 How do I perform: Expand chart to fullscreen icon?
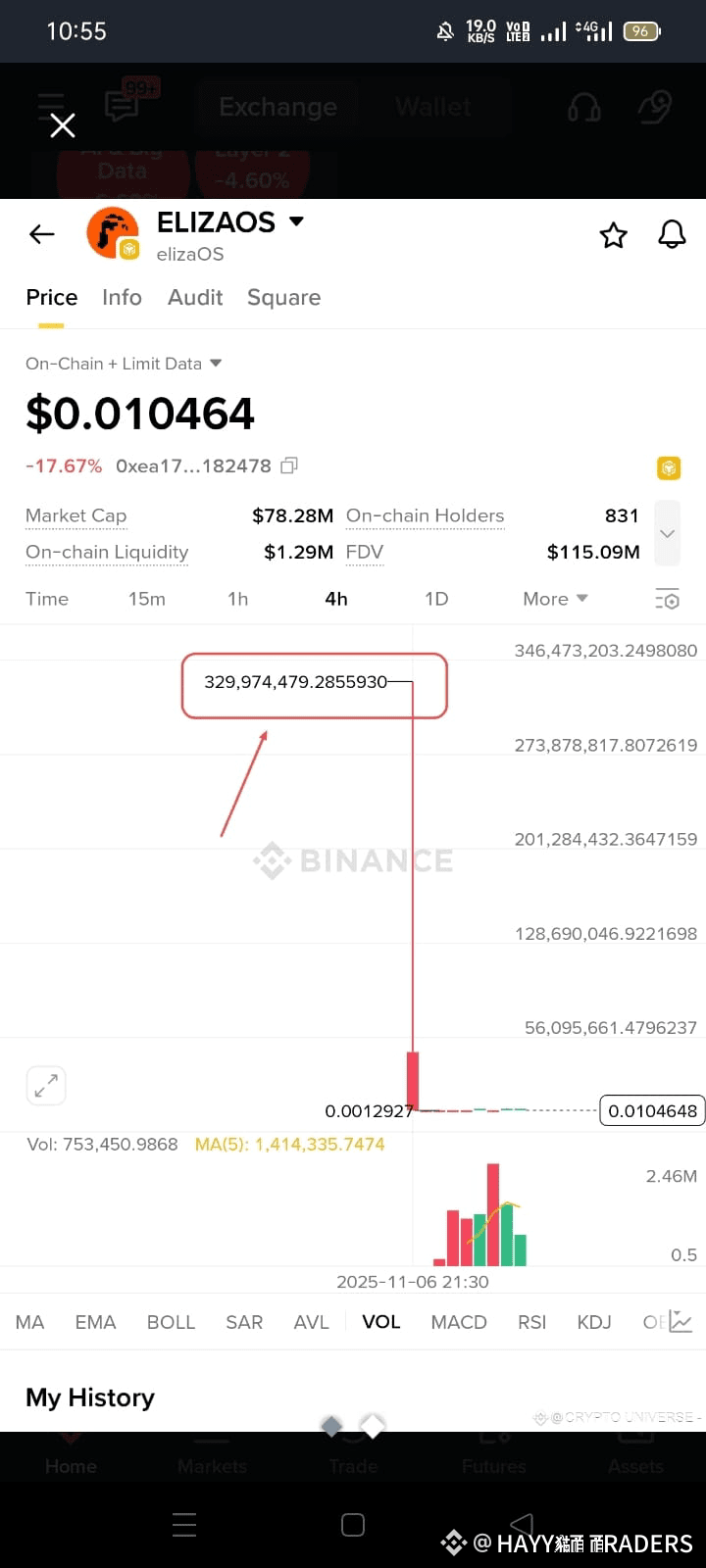[x=46, y=1086]
